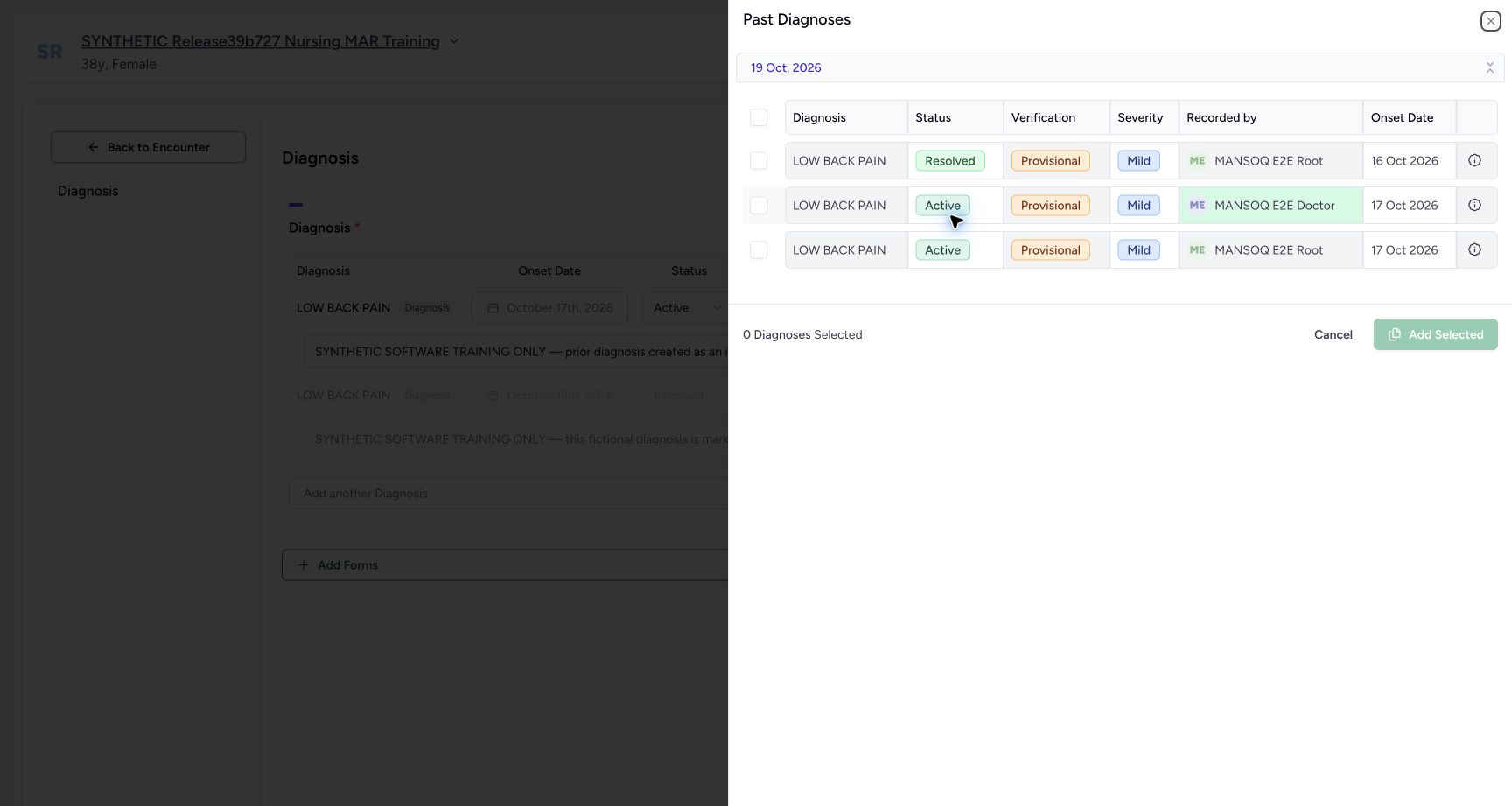
Task: Check the Active row recorded by MANSOQ E2E Root 17 Oct
Action: (x=759, y=249)
